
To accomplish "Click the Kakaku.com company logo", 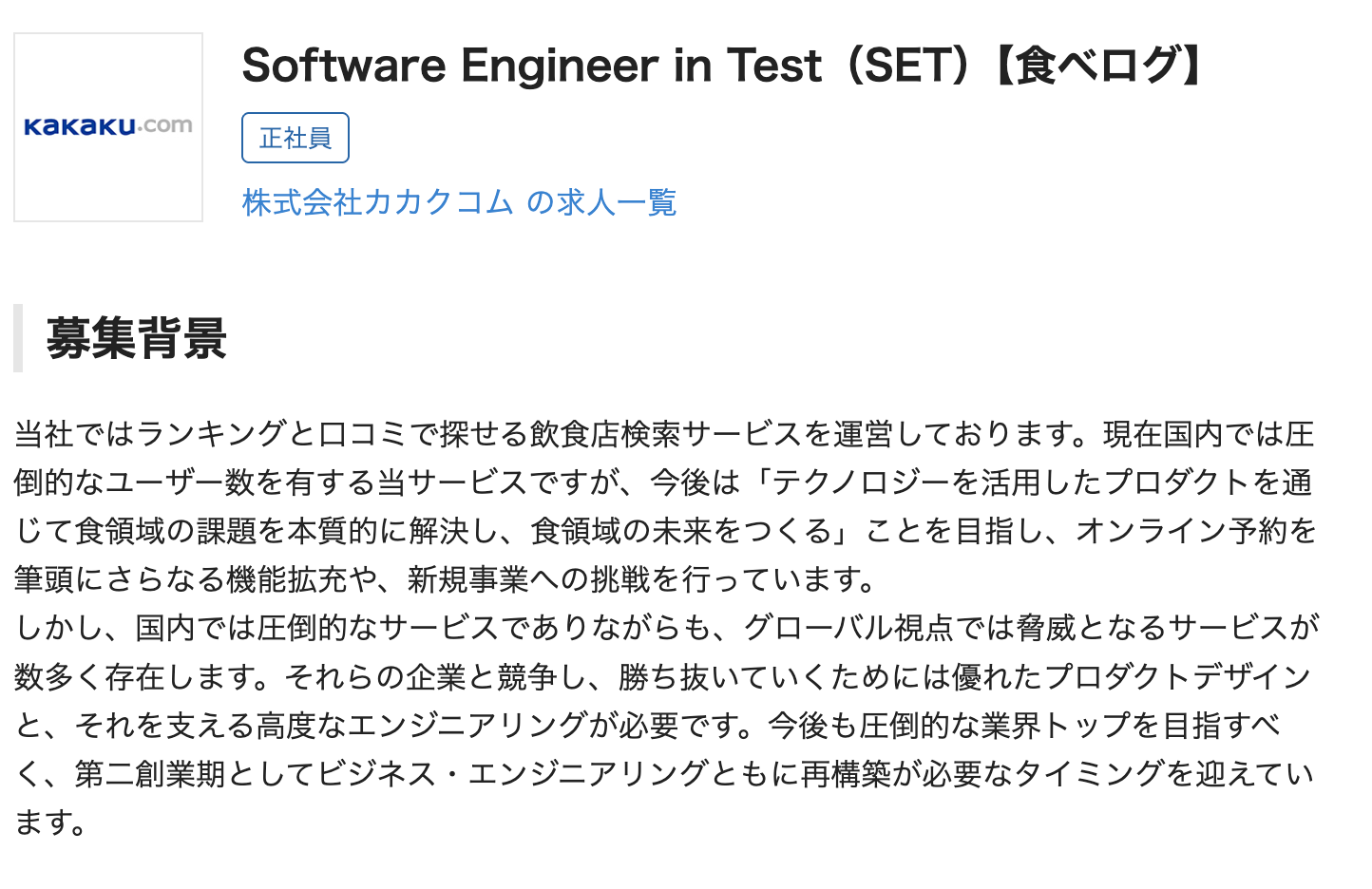I will pyautogui.click(x=108, y=126).
